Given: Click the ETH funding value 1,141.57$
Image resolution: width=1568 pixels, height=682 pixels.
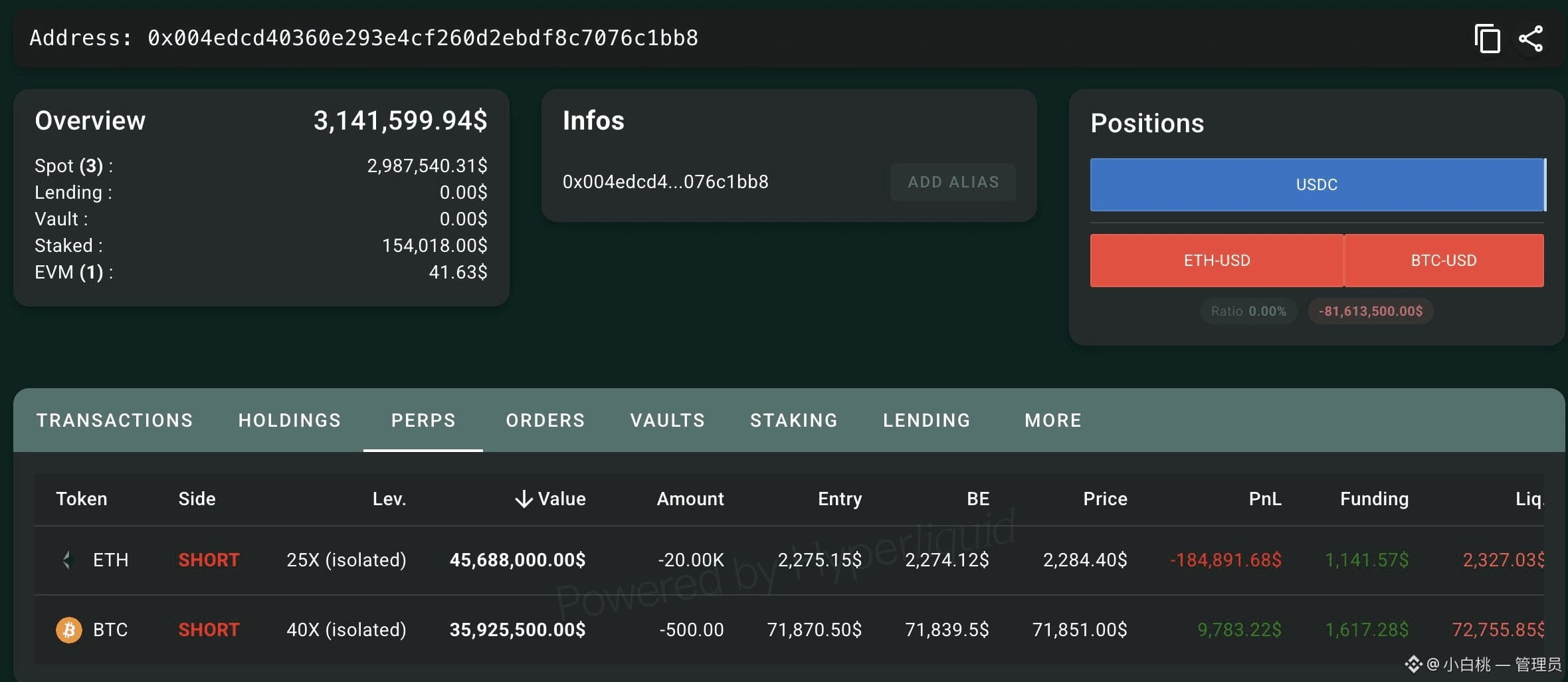Looking at the screenshot, I should coord(1367,560).
